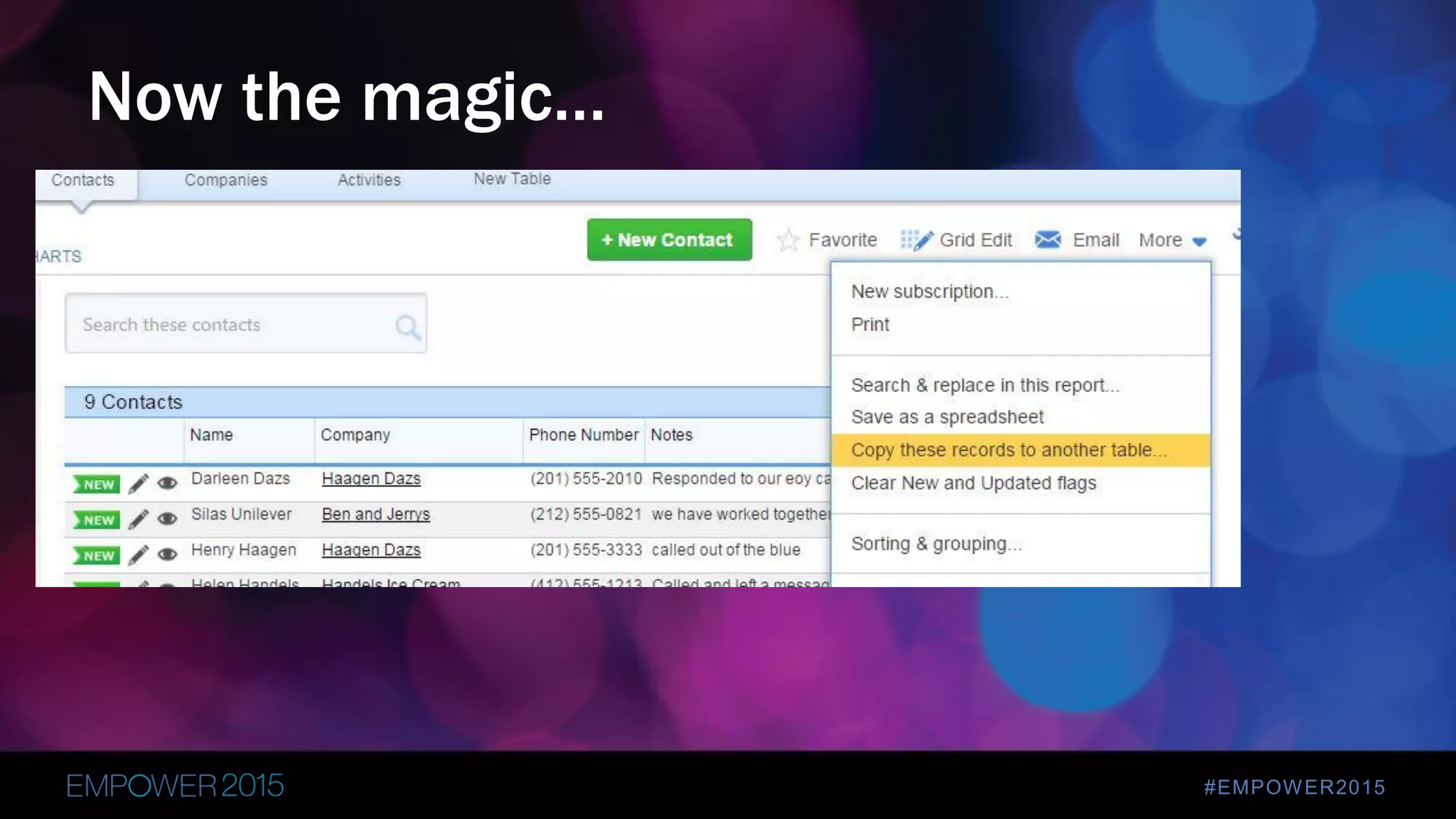Click the Email label
The width and height of the screenshot is (1456, 819).
pos(1096,240)
